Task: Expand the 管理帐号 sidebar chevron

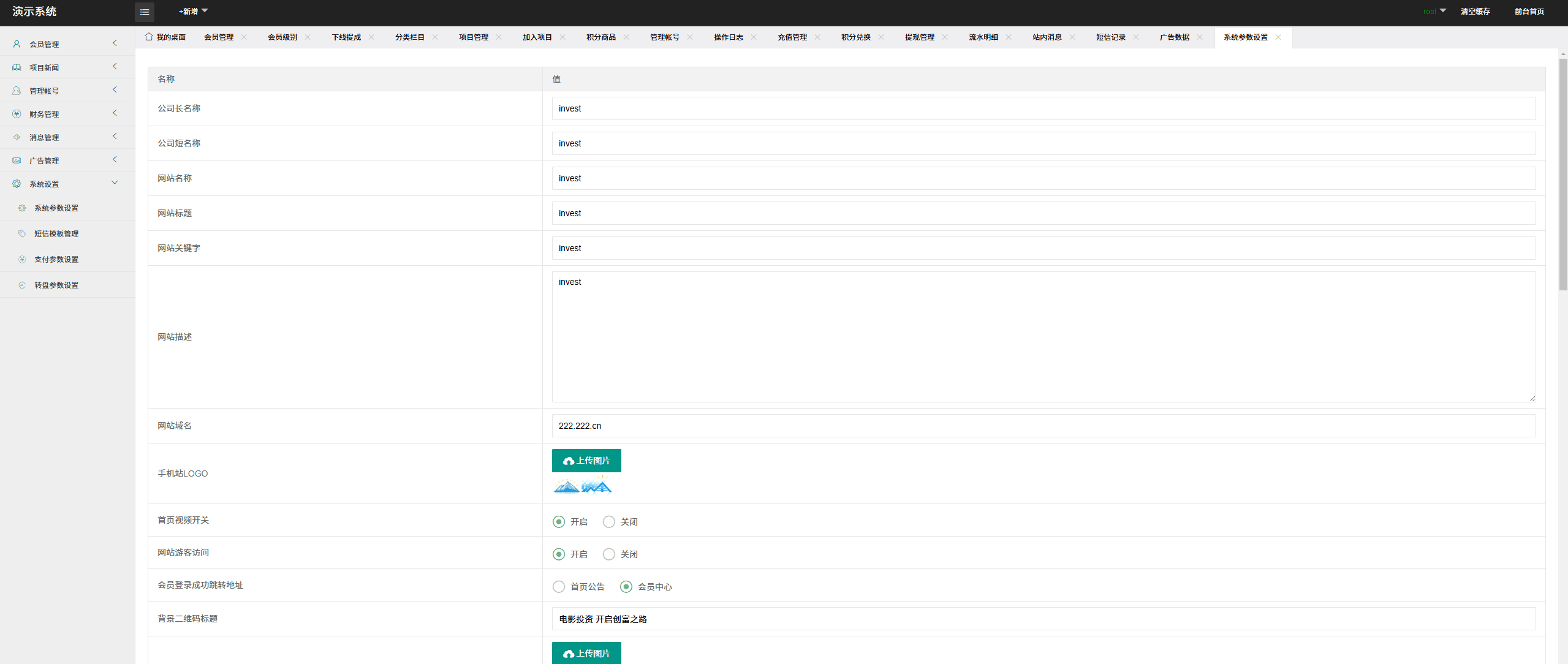Action: click(x=115, y=90)
